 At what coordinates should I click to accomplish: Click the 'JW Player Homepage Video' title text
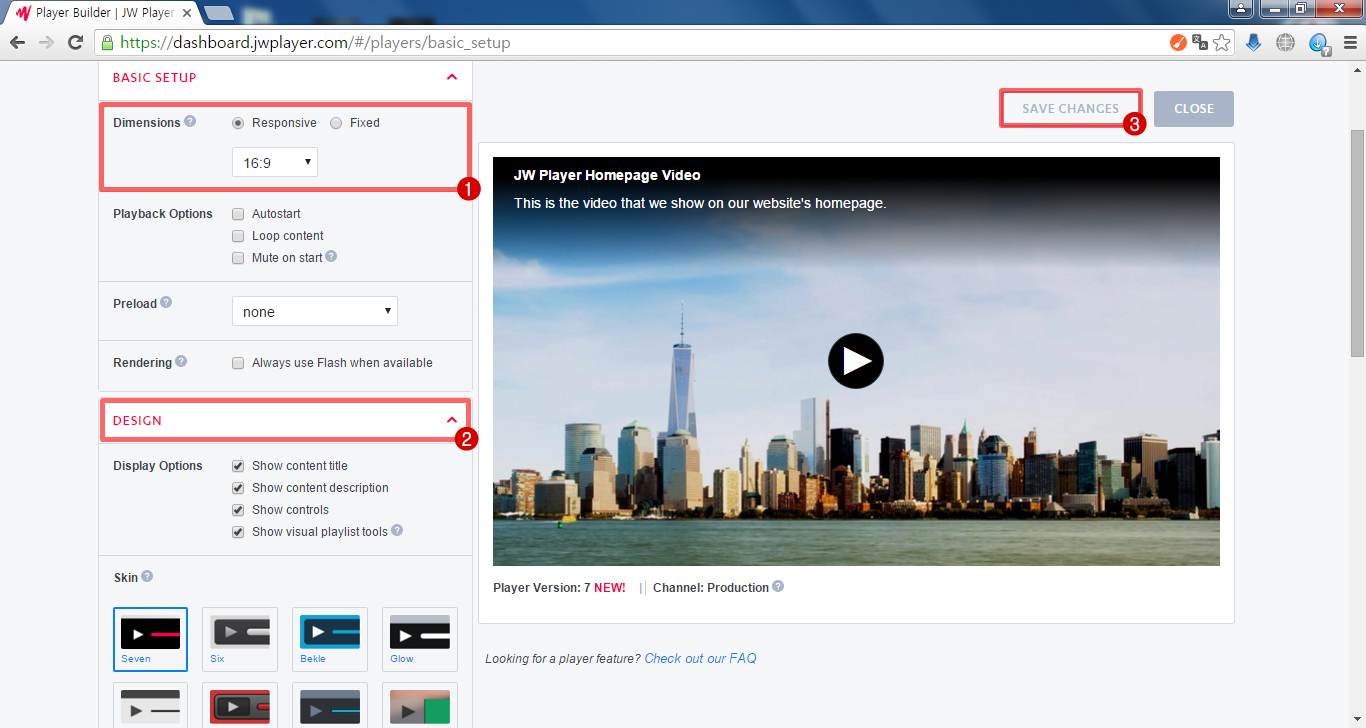click(607, 175)
